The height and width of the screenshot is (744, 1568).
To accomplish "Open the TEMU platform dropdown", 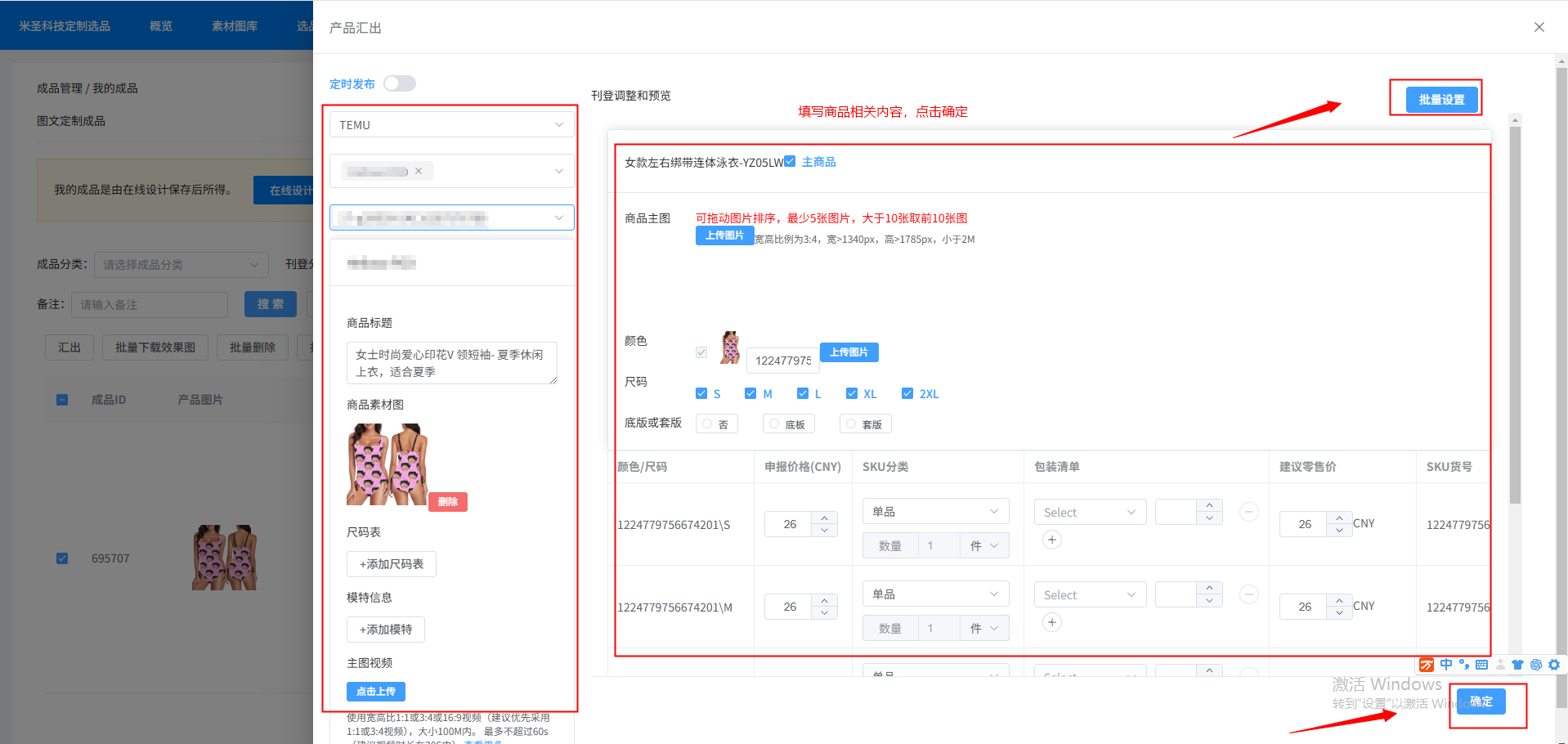I will (451, 125).
